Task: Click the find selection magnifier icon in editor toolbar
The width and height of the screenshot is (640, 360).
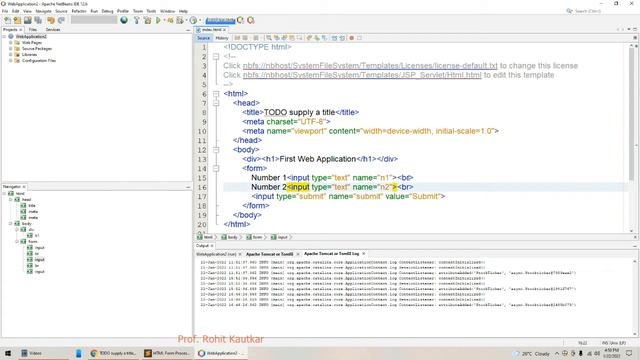Action: [269, 38]
